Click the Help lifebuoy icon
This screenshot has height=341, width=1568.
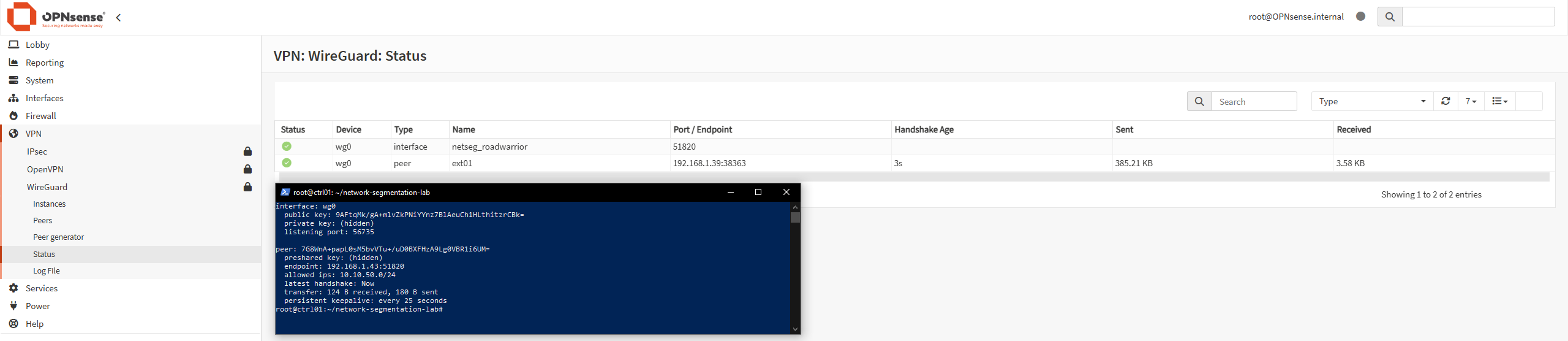13,324
